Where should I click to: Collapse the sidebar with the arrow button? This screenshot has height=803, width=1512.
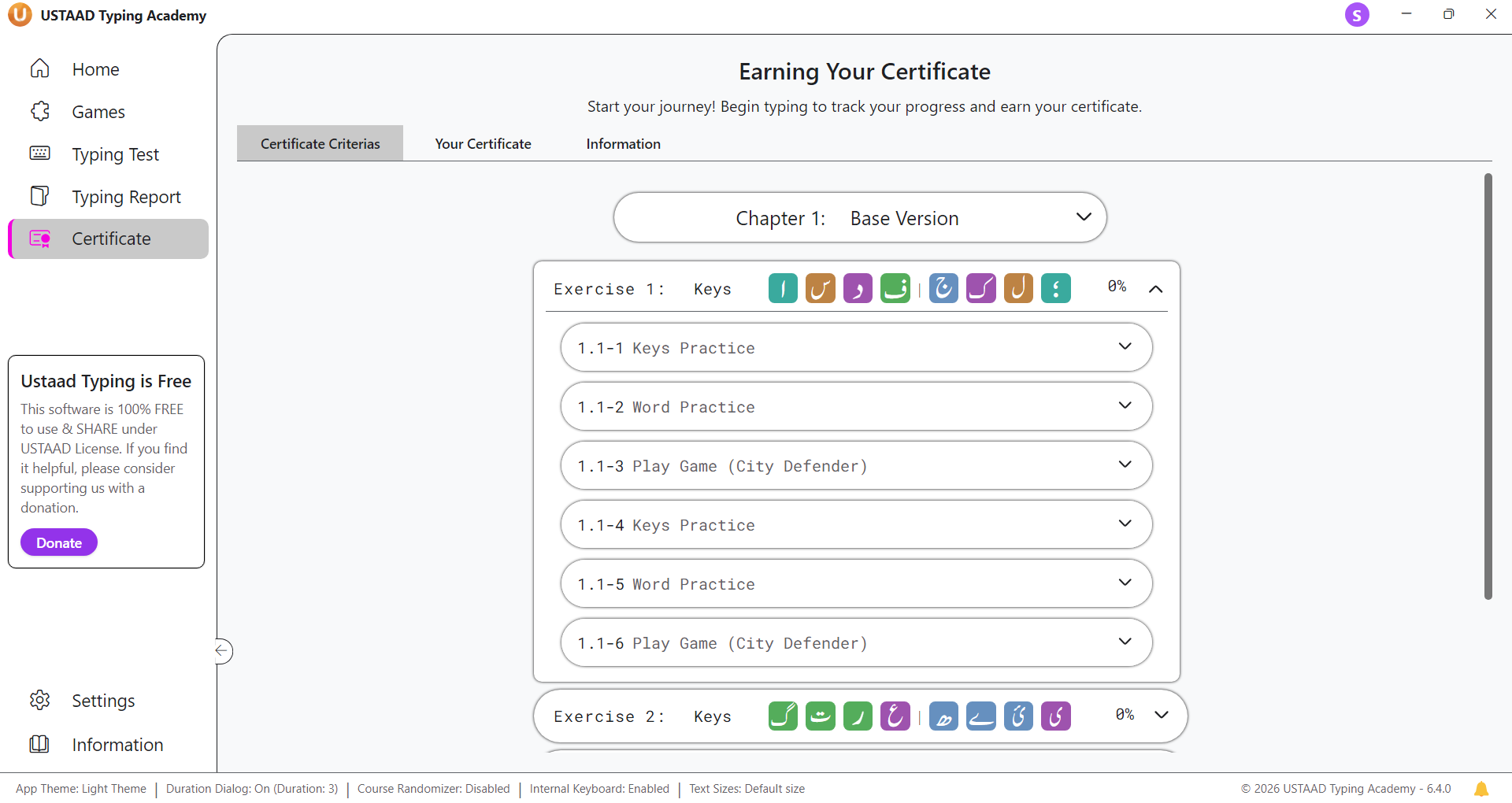point(223,651)
